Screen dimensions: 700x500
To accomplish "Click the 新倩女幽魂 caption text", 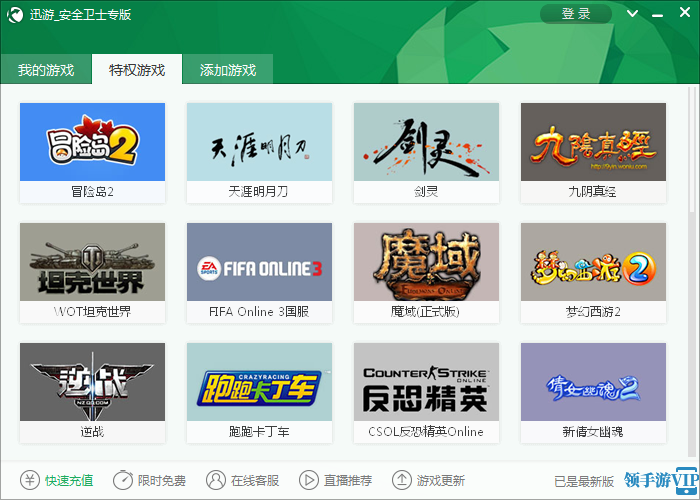I will (593, 432).
